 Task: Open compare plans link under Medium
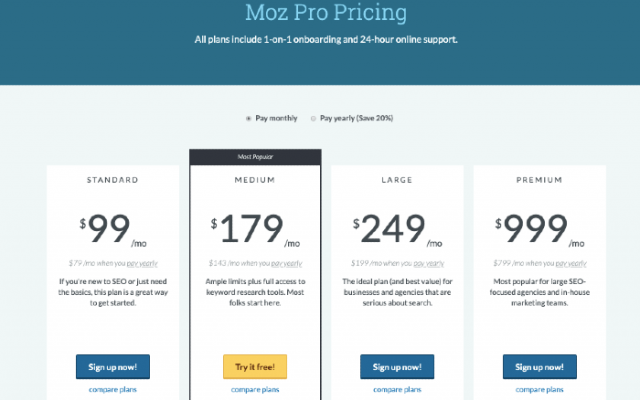click(x=255, y=389)
